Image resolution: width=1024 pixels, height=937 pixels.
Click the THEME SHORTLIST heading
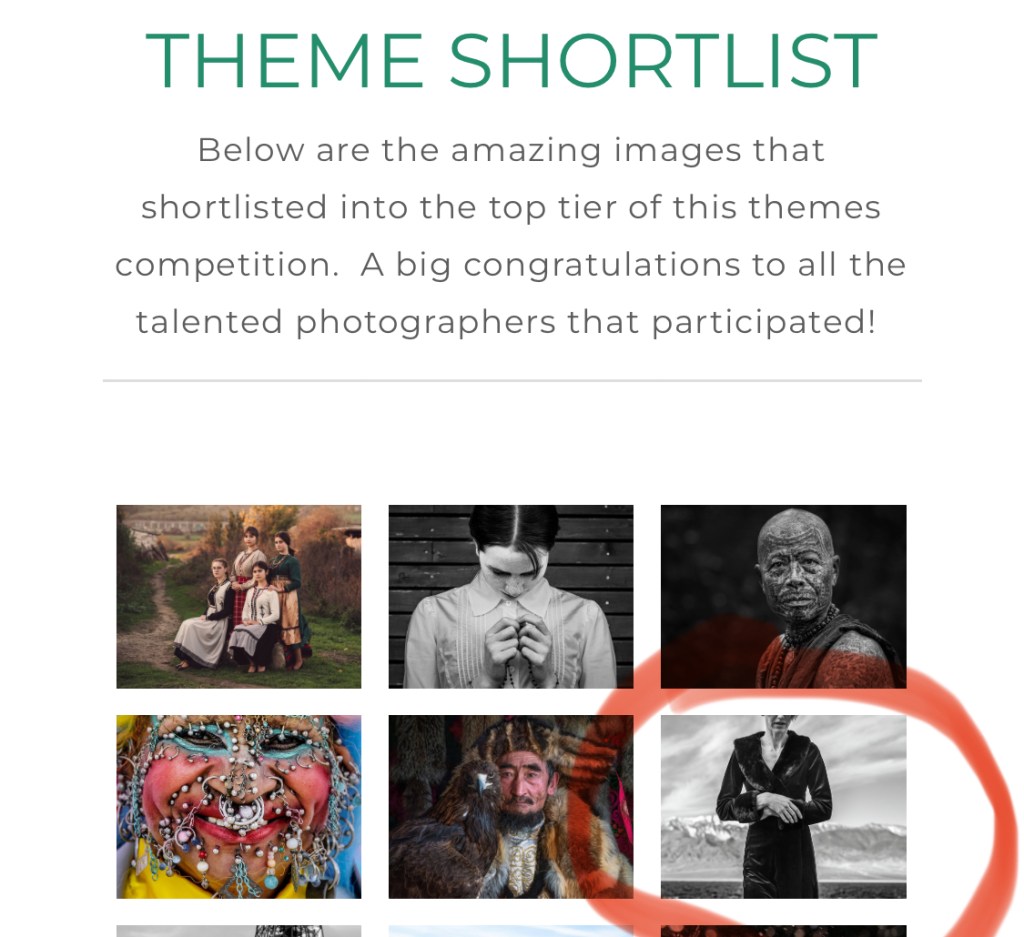point(511,60)
